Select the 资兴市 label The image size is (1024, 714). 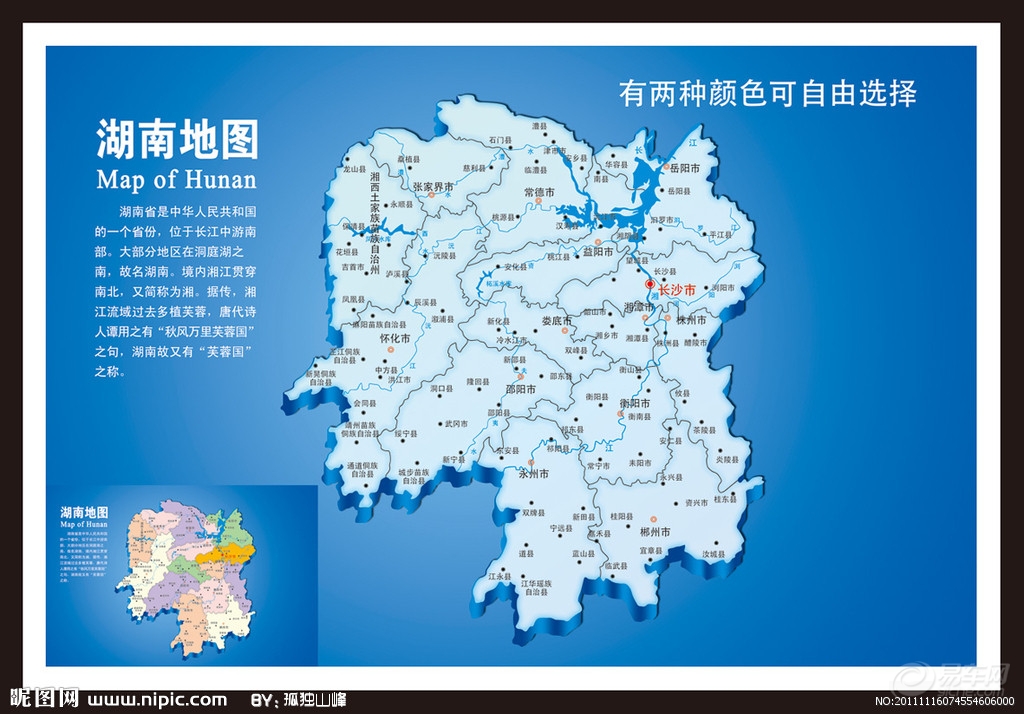(x=696, y=503)
